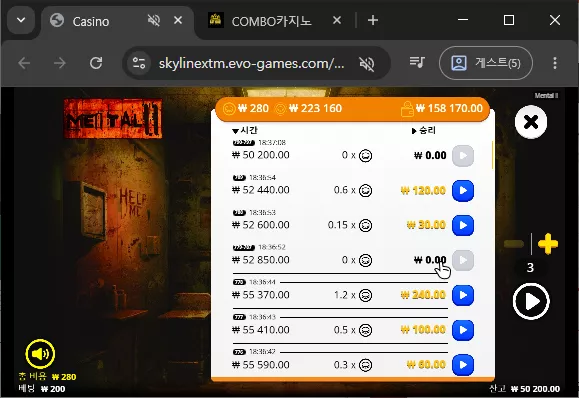Click the coin icon beside ₩ 223 160
Screen dimensions: 579x398
[x=281, y=109]
